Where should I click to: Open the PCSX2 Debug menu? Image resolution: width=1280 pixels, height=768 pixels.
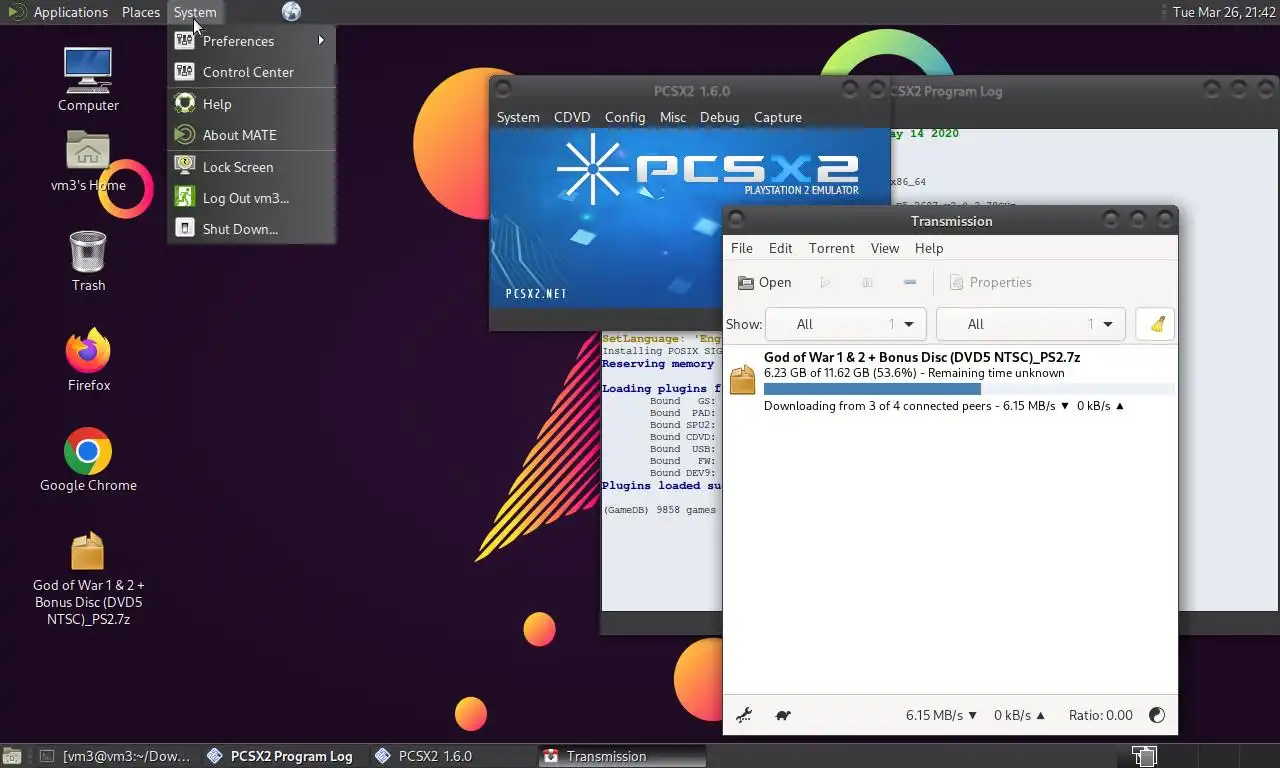[x=719, y=117]
